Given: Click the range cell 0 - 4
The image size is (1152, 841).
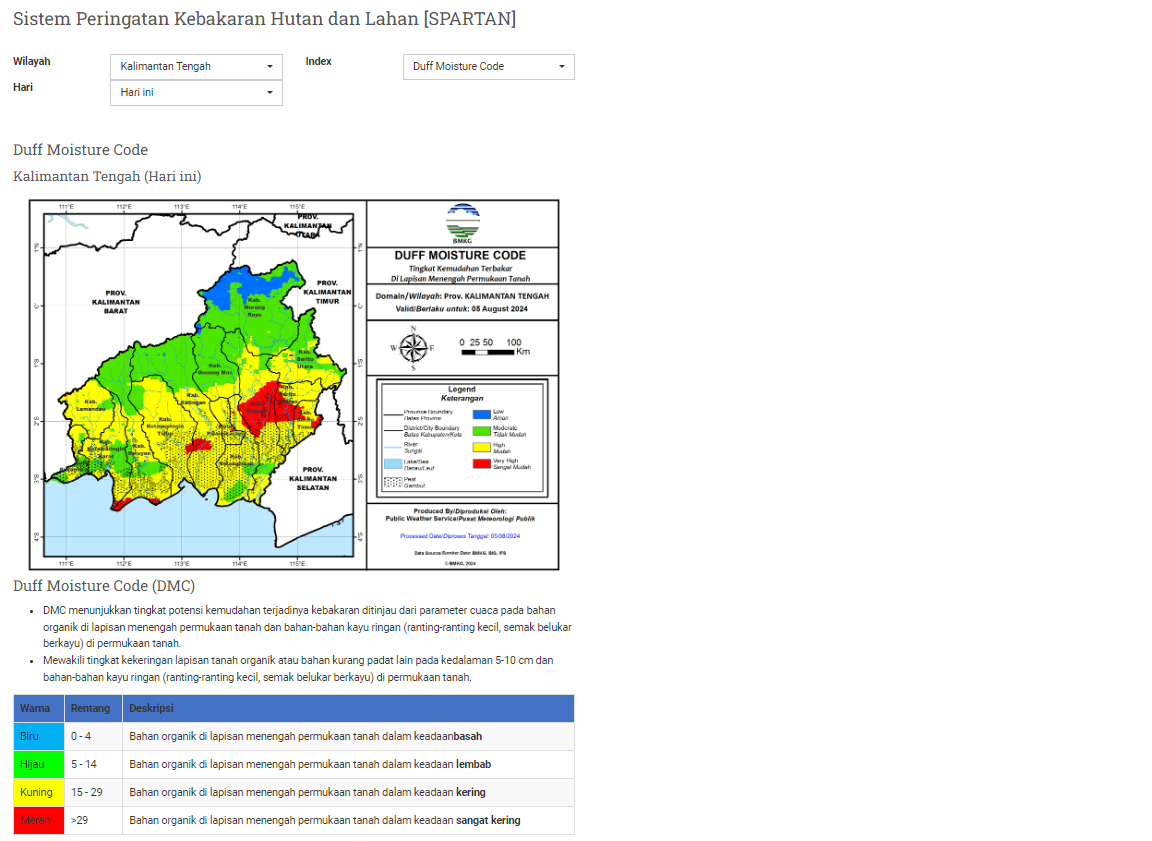Looking at the screenshot, I should tap(93, 737).
